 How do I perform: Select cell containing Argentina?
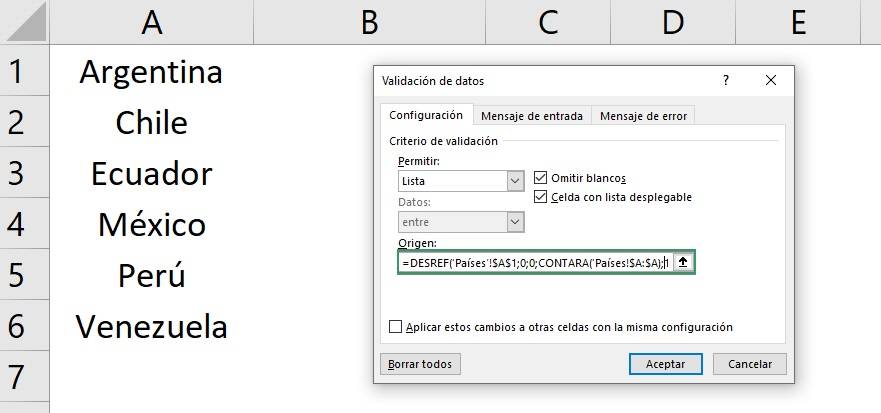151,72
